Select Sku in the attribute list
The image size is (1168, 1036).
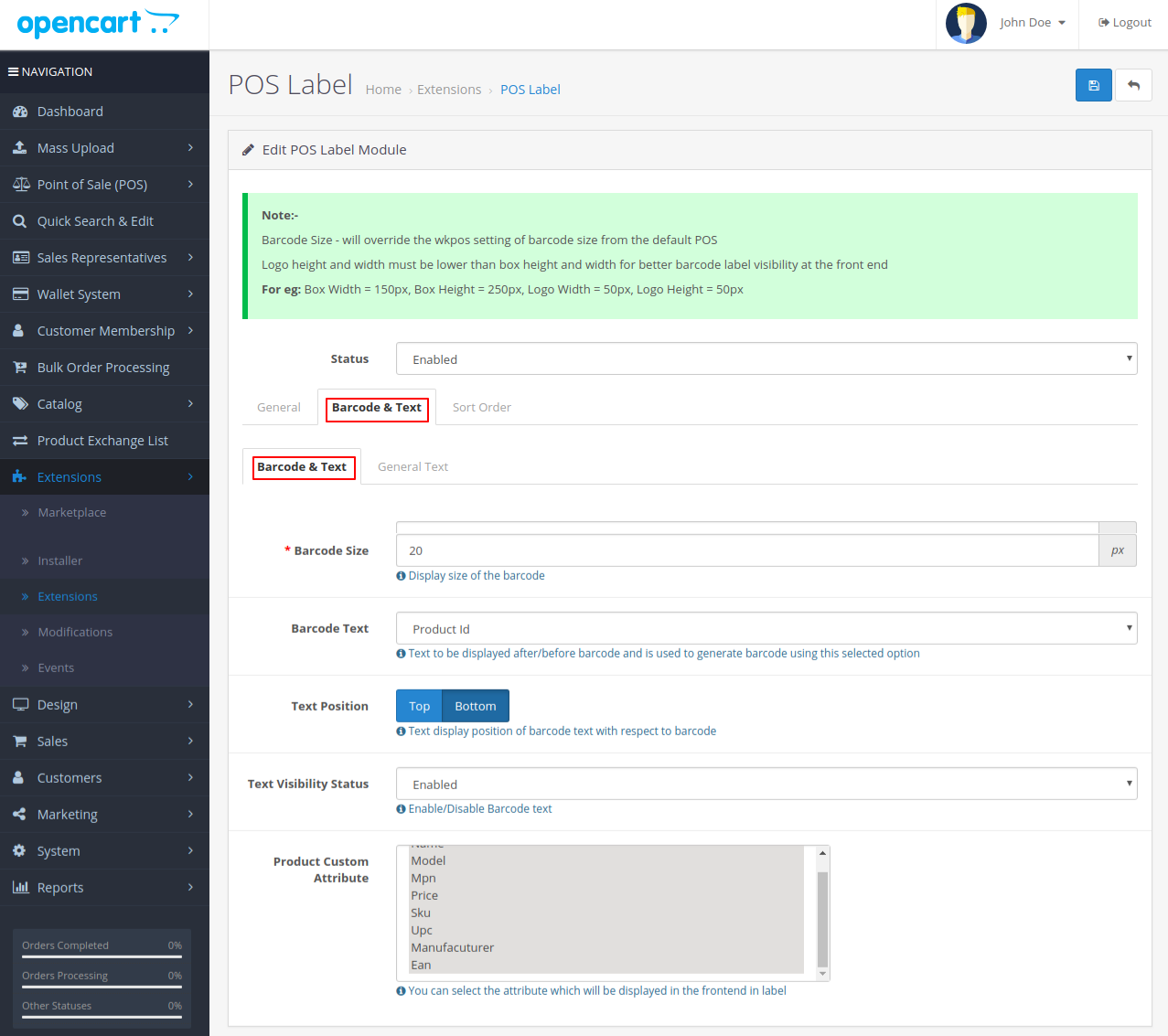pos(606,913)
